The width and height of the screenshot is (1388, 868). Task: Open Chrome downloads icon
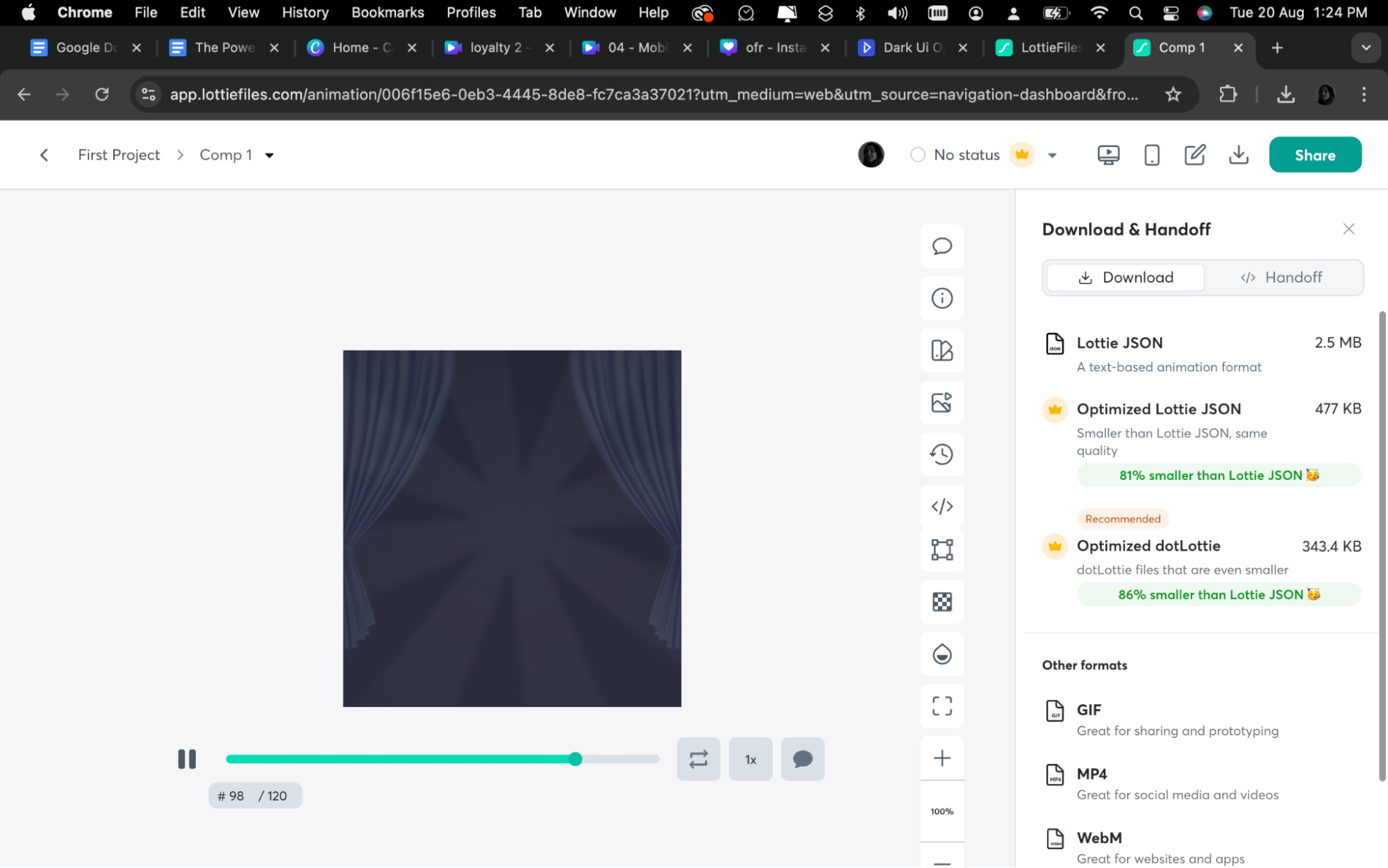pyautogui.click(x=1285, y=94)
